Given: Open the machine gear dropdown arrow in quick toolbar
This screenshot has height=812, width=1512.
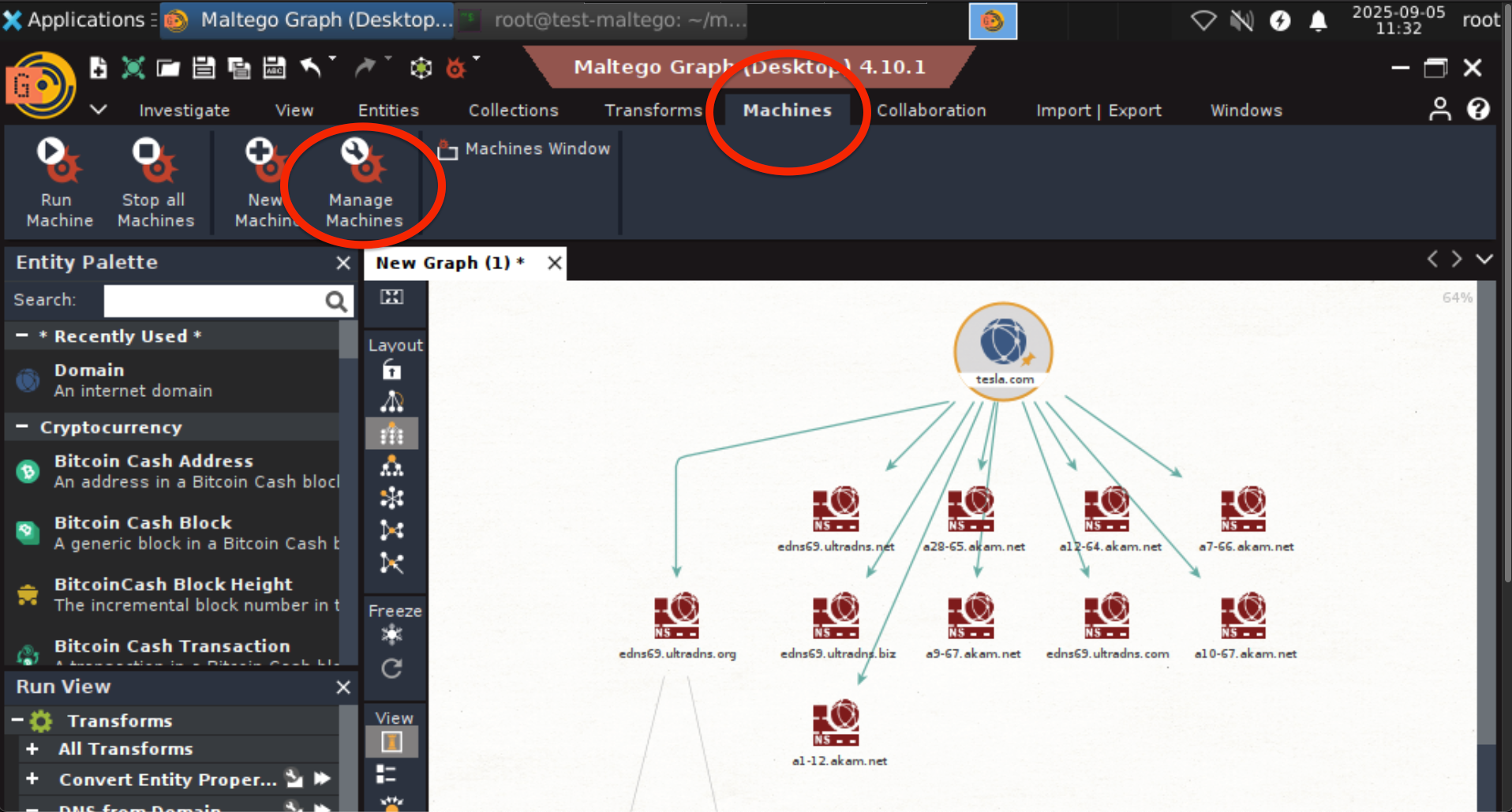Looking at the screenshot, I should pos(476,58).
